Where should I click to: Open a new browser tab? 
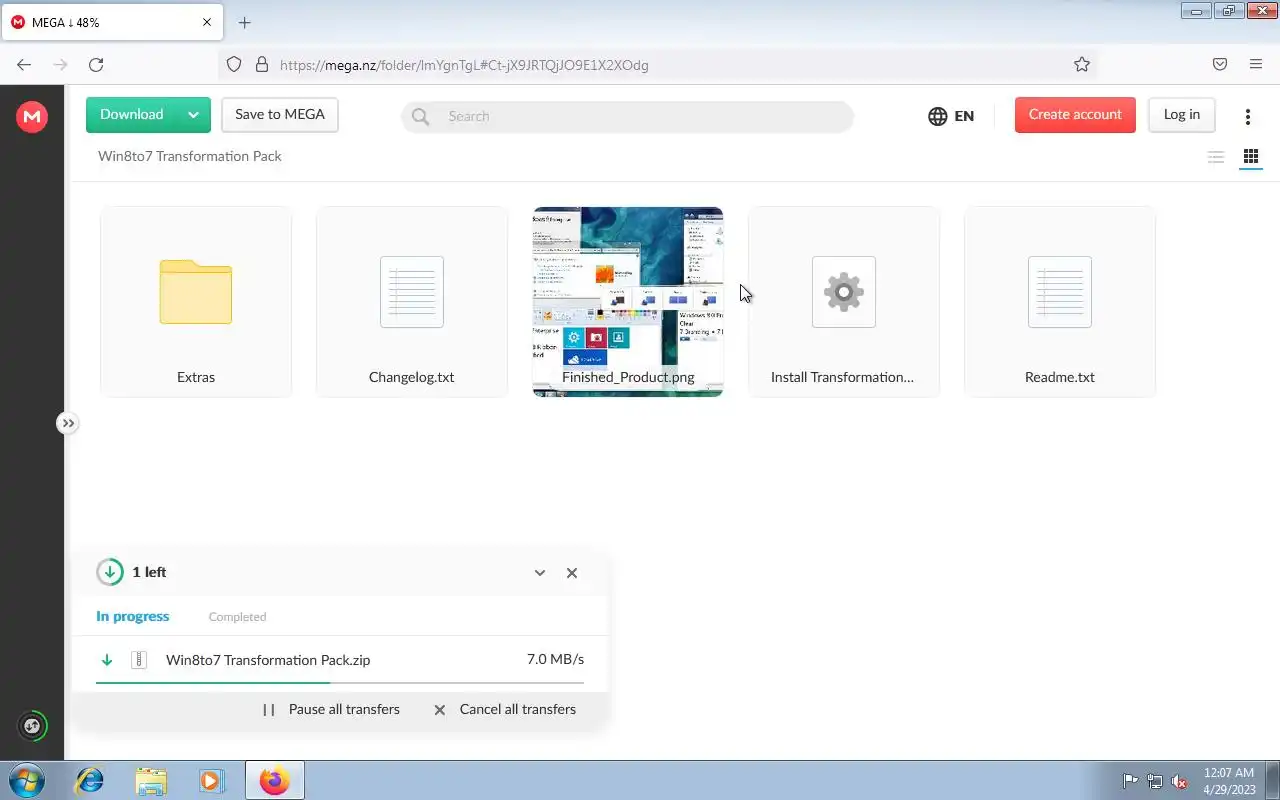click(245, 22)
